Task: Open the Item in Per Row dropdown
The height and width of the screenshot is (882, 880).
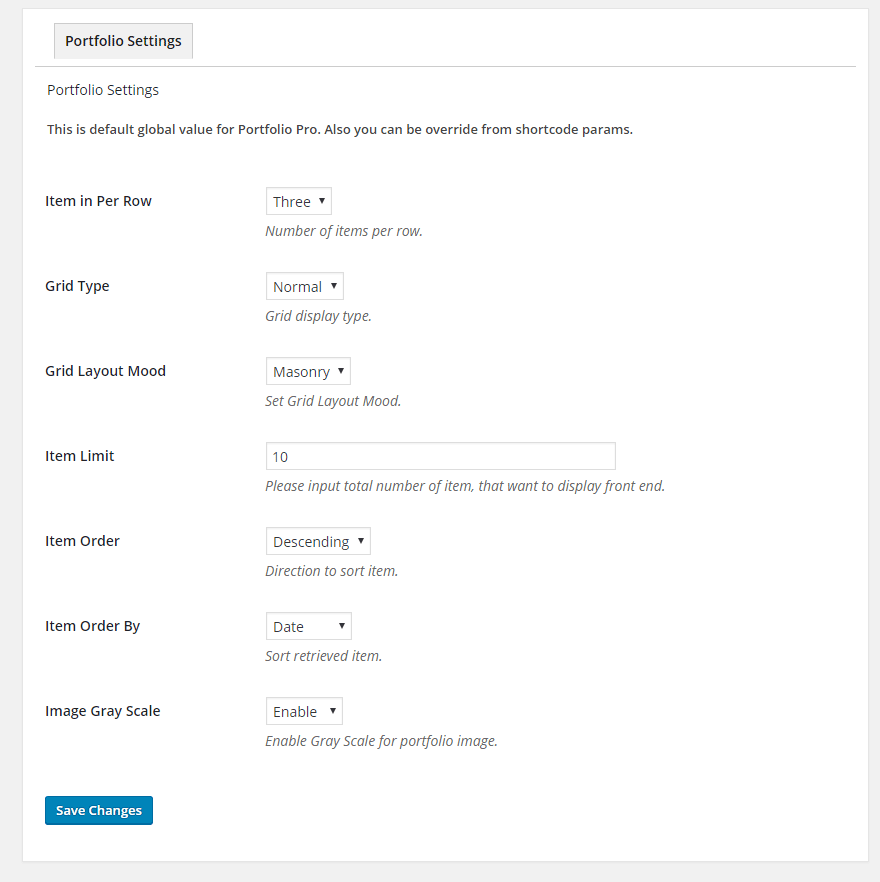Action: pyautogui.click(x=298, y=202)
